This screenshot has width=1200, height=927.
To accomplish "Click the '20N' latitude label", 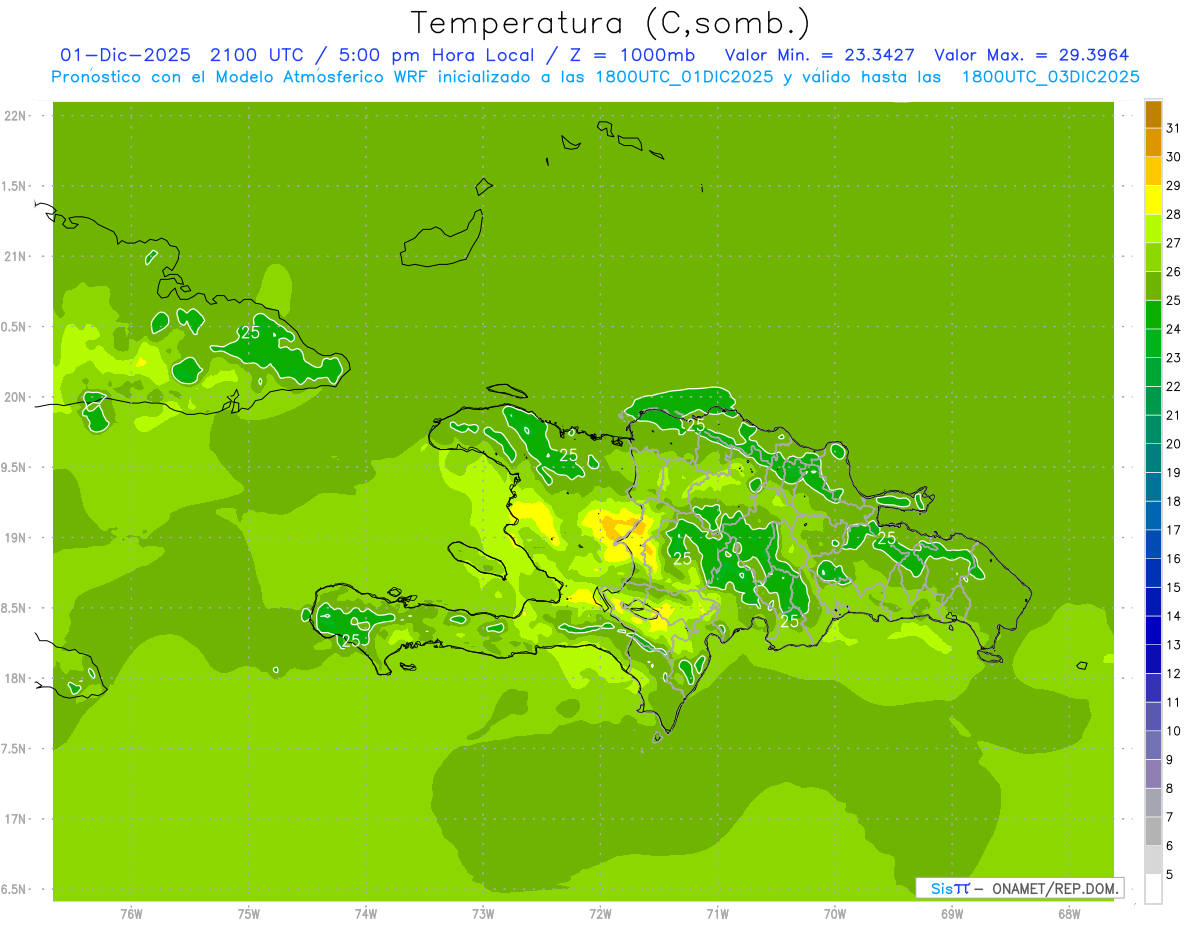I will click(16, 397).
